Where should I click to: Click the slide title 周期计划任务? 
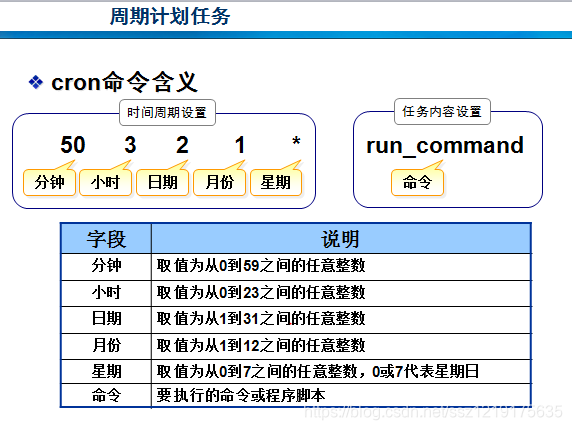[x=170, y=16]
